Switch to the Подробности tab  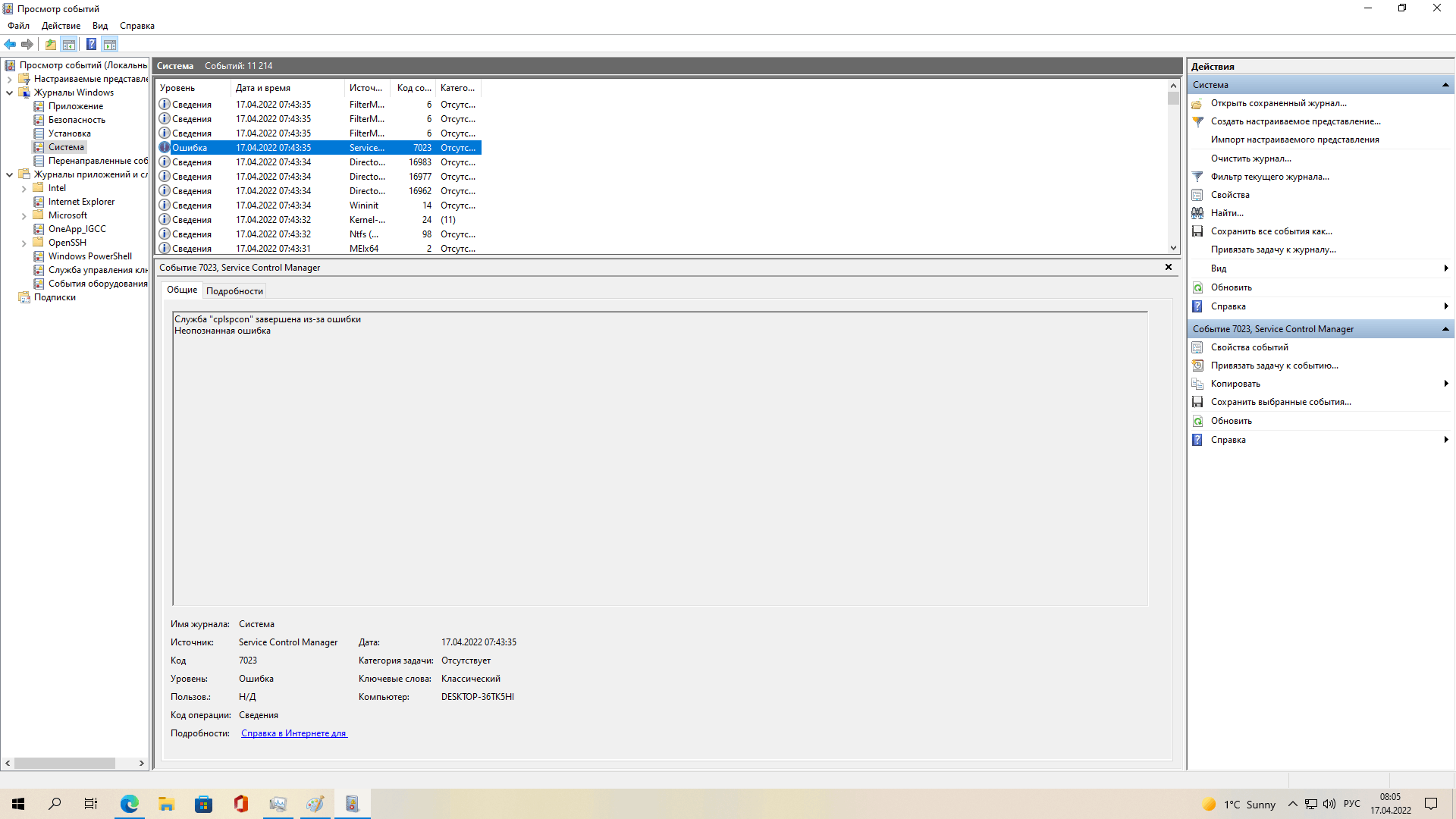click(x=234, y=291)
